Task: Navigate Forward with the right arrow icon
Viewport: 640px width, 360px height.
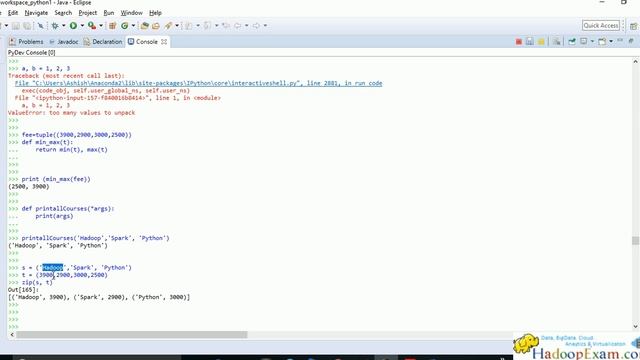Action: click(256, 26)
